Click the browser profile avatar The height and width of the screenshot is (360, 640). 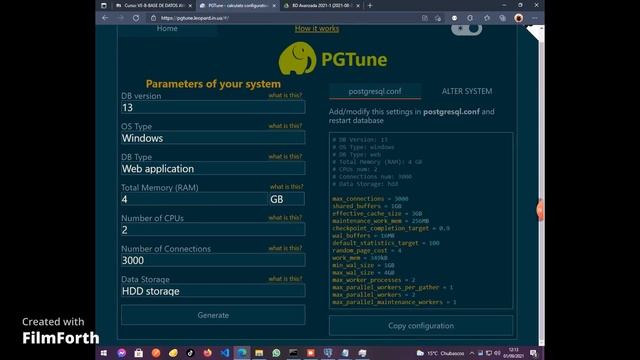tap(519, 18)
